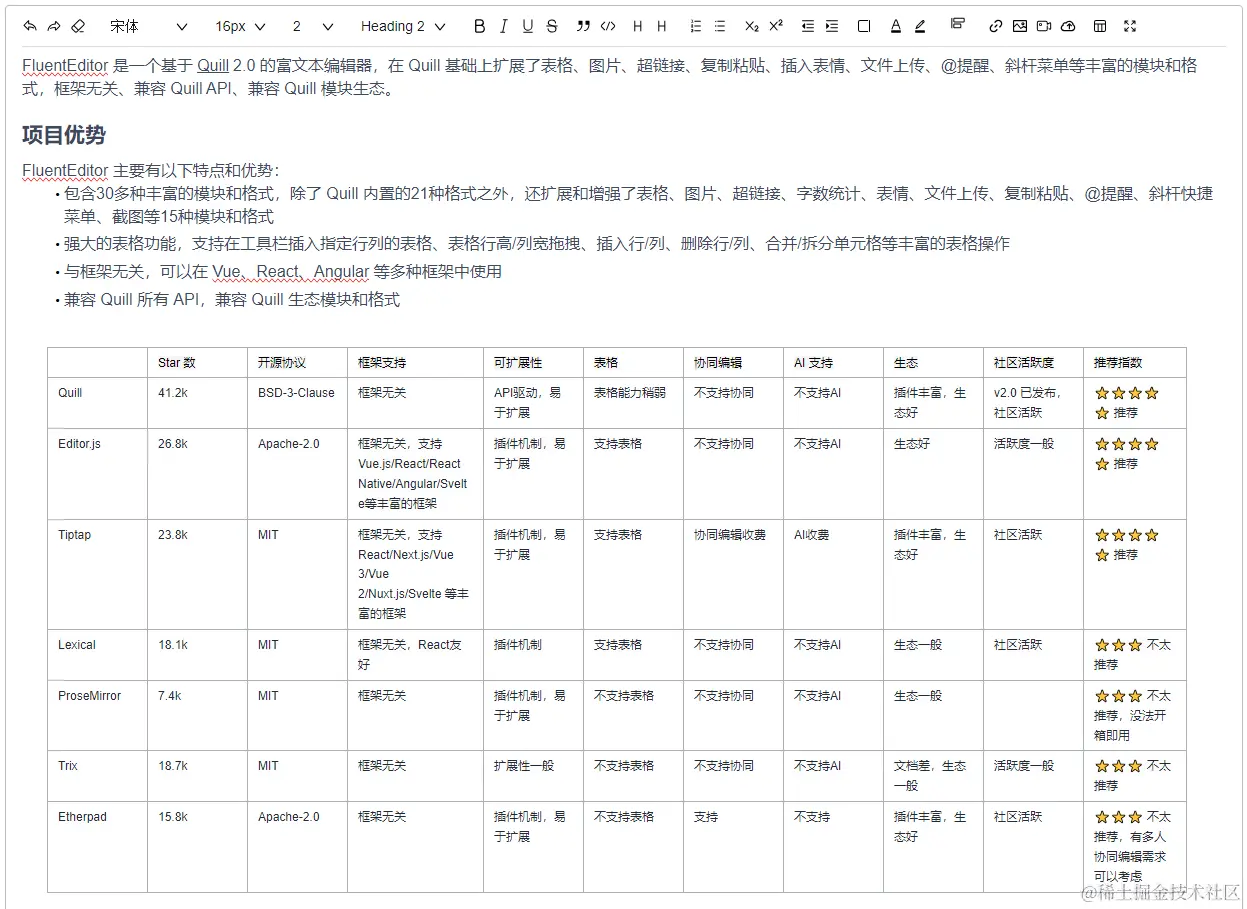Insert an image
The height and width of the screenshot is (909, 1247).
click(1020, 26)
